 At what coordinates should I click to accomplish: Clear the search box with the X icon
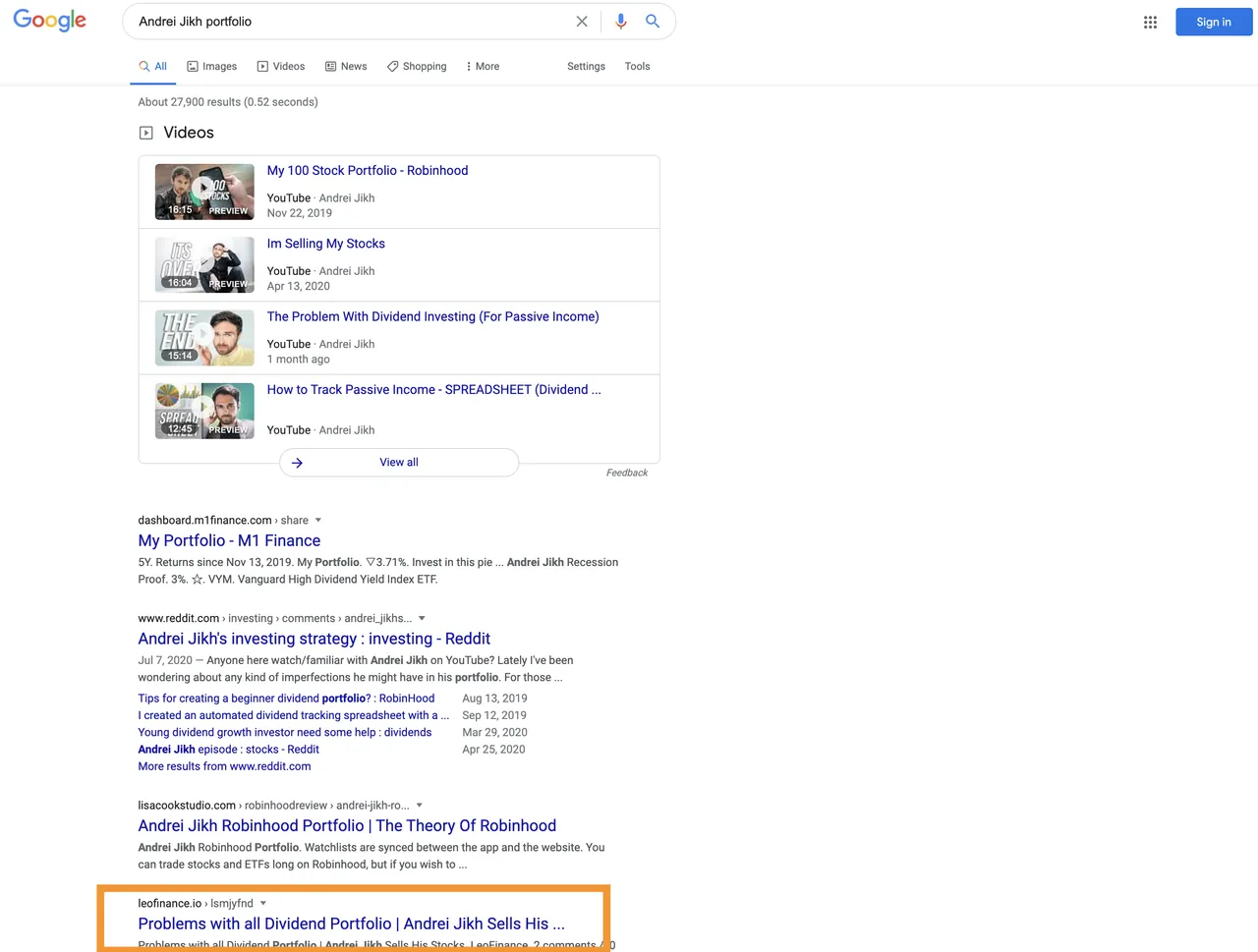[x=582, y=21]
